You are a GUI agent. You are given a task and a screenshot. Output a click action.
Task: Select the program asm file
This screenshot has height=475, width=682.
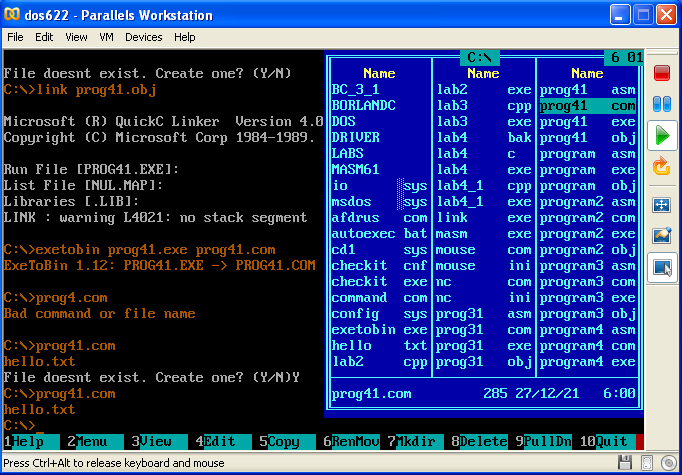[x=588, y=154]
